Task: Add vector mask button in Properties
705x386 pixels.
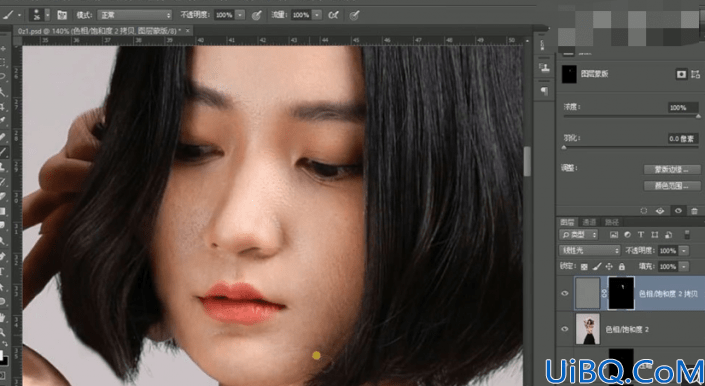Action: (x=696, y=74)
